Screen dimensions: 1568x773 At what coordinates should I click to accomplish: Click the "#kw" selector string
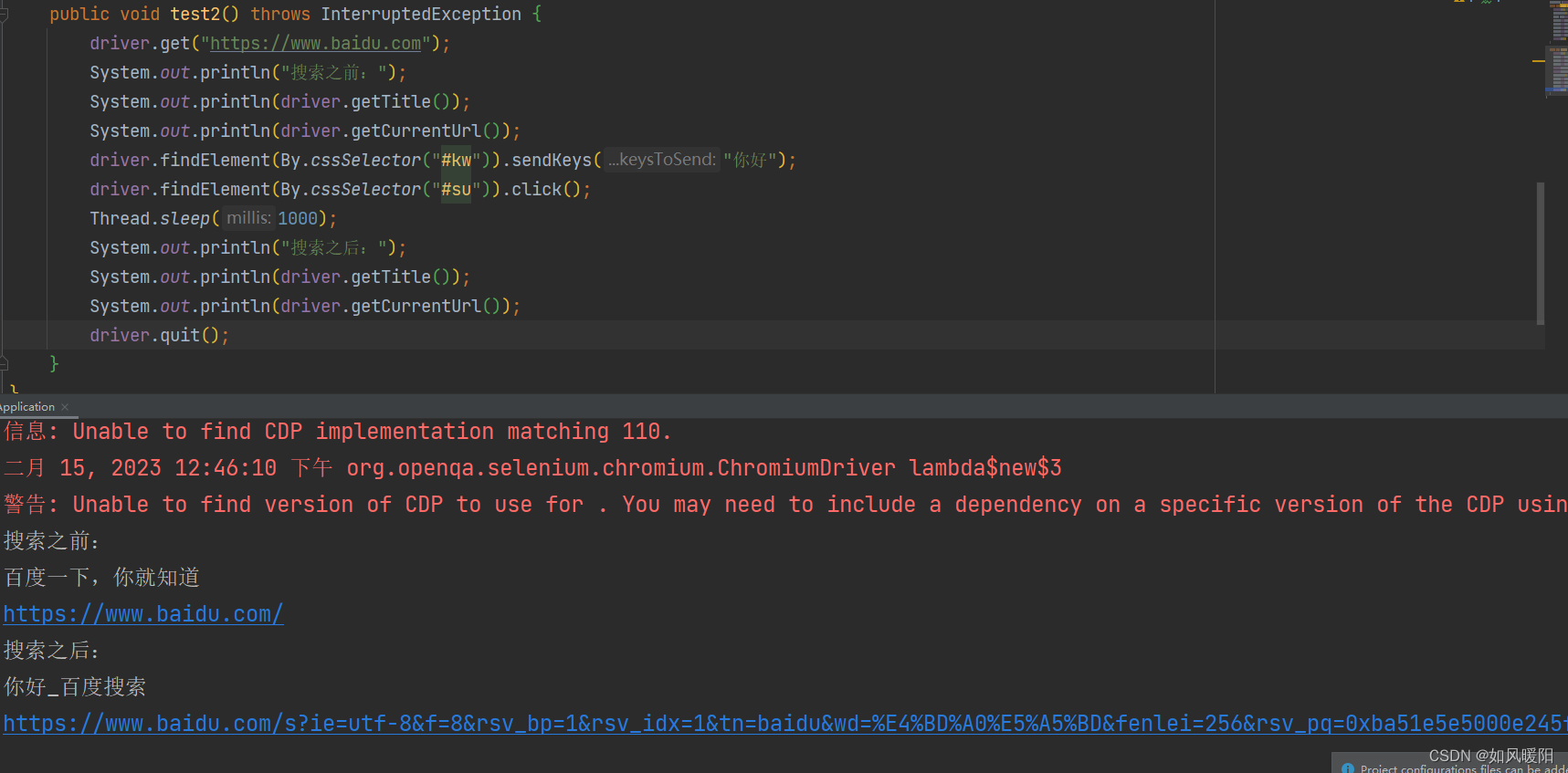tap(456, 161)
